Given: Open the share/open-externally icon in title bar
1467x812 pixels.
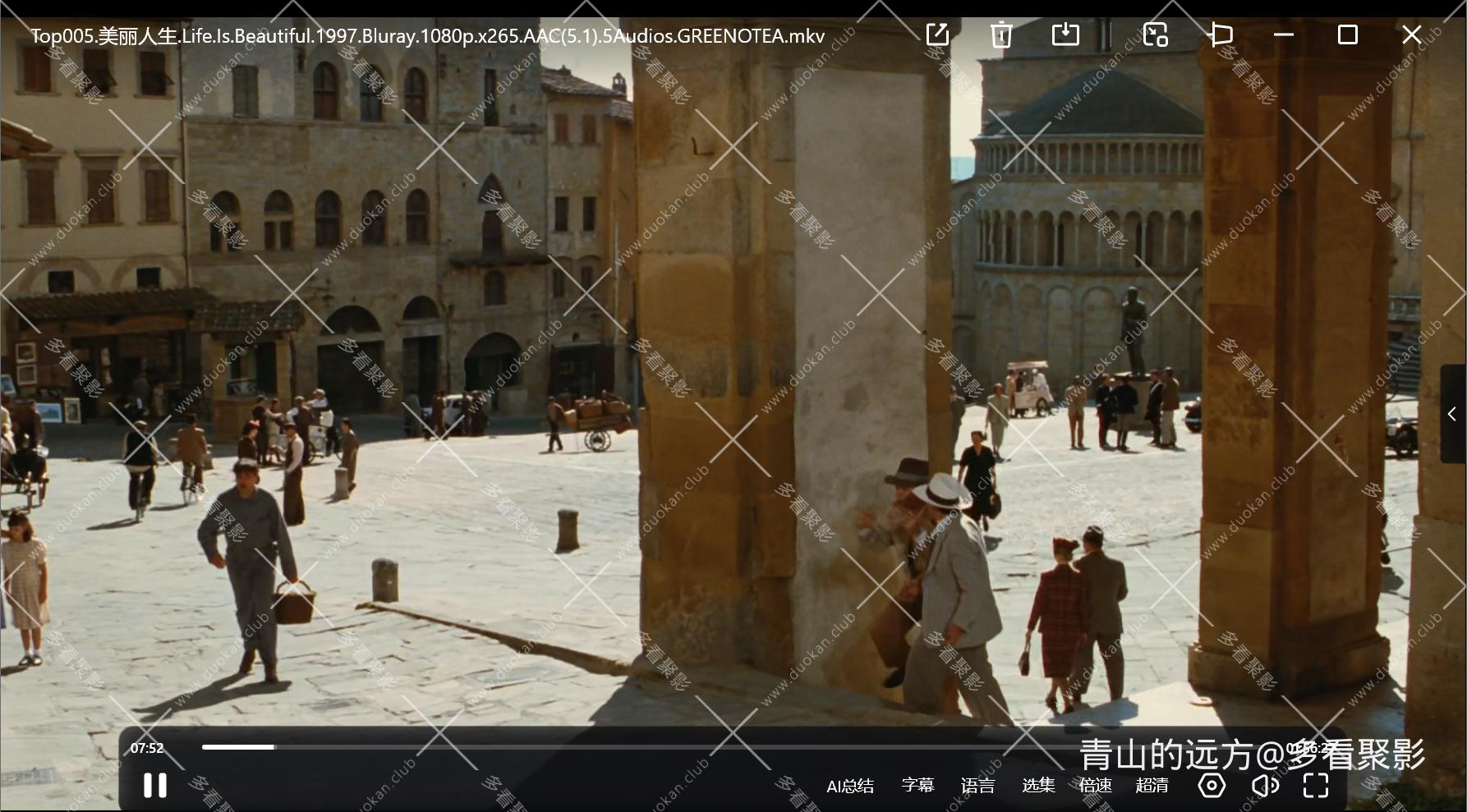Looking at the screenshot, I should [x=937, y=34].
